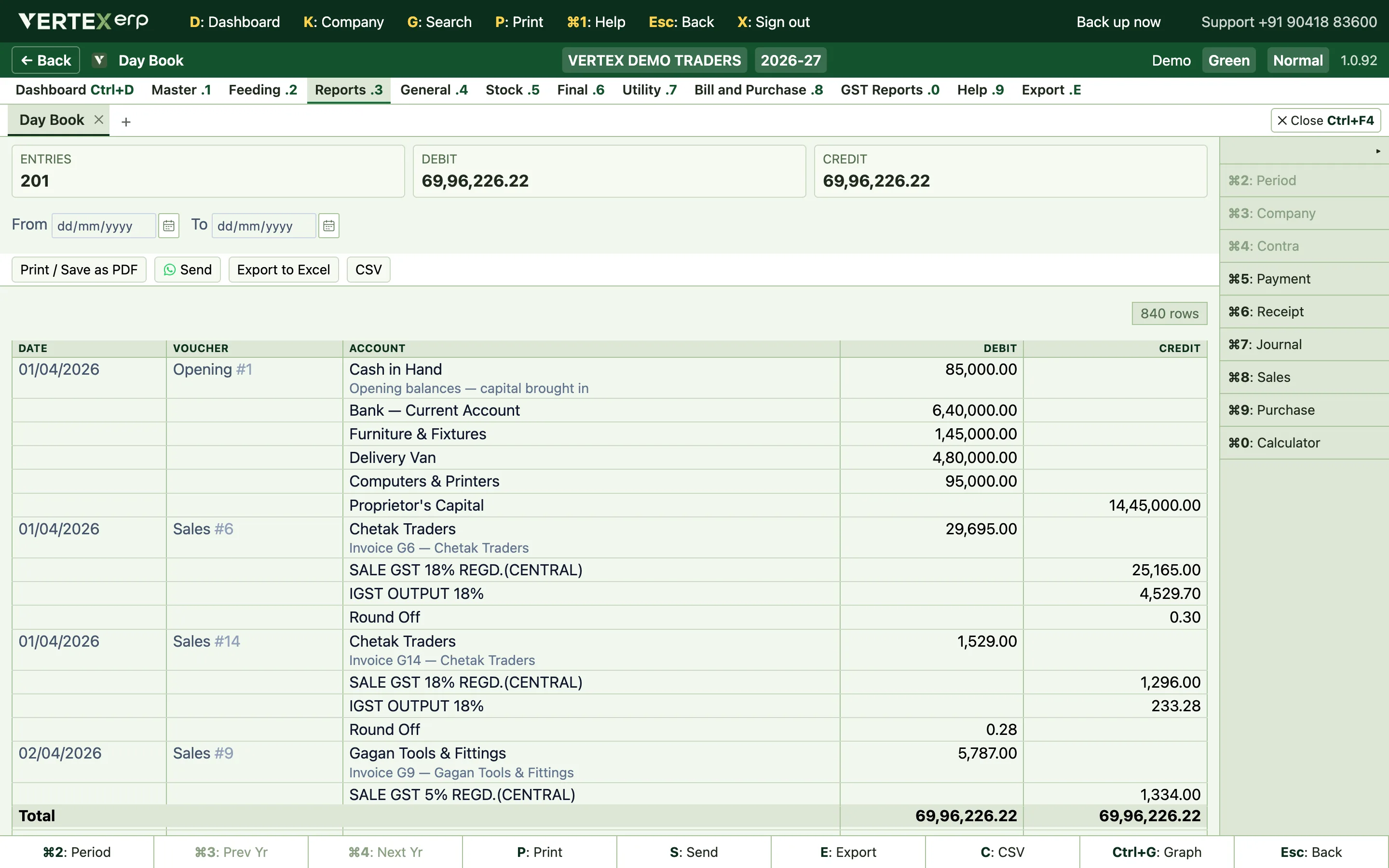Close the Day Book tab with its X

pyautogui.click(x=99, y=120)
